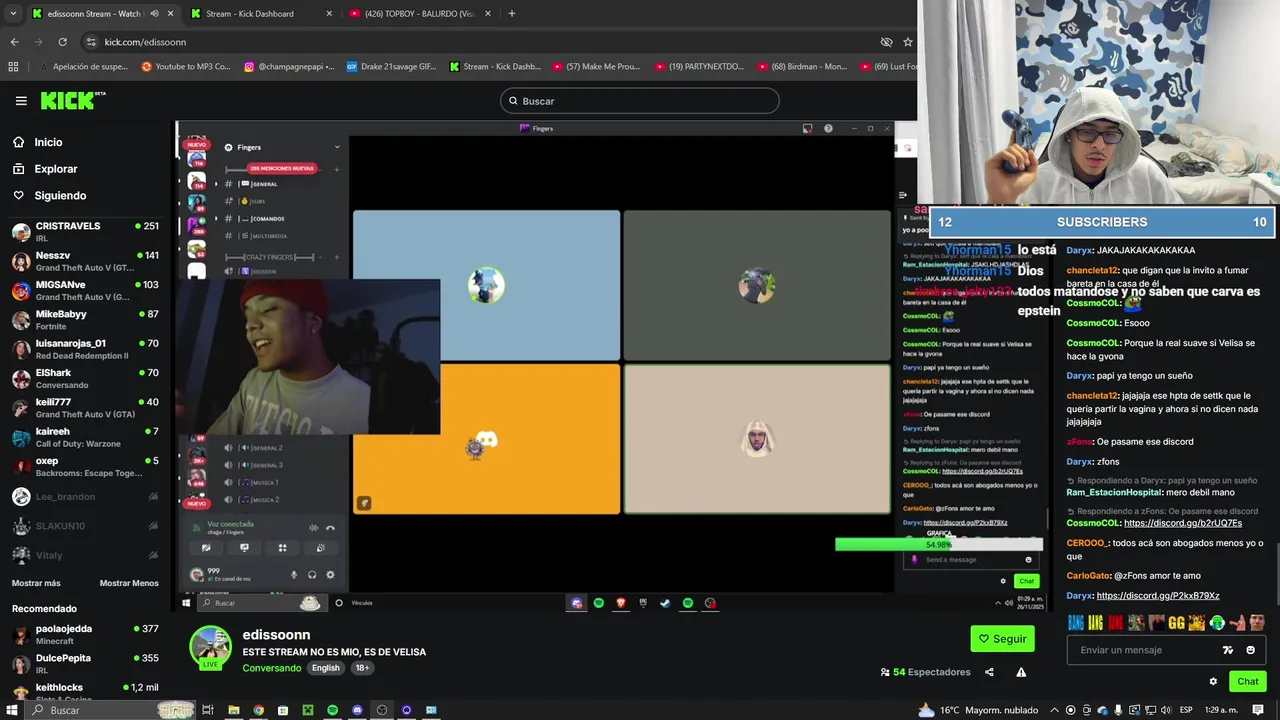Open the kelli777 channel
The image size is (1280, 720).
[x=85, y=408]
